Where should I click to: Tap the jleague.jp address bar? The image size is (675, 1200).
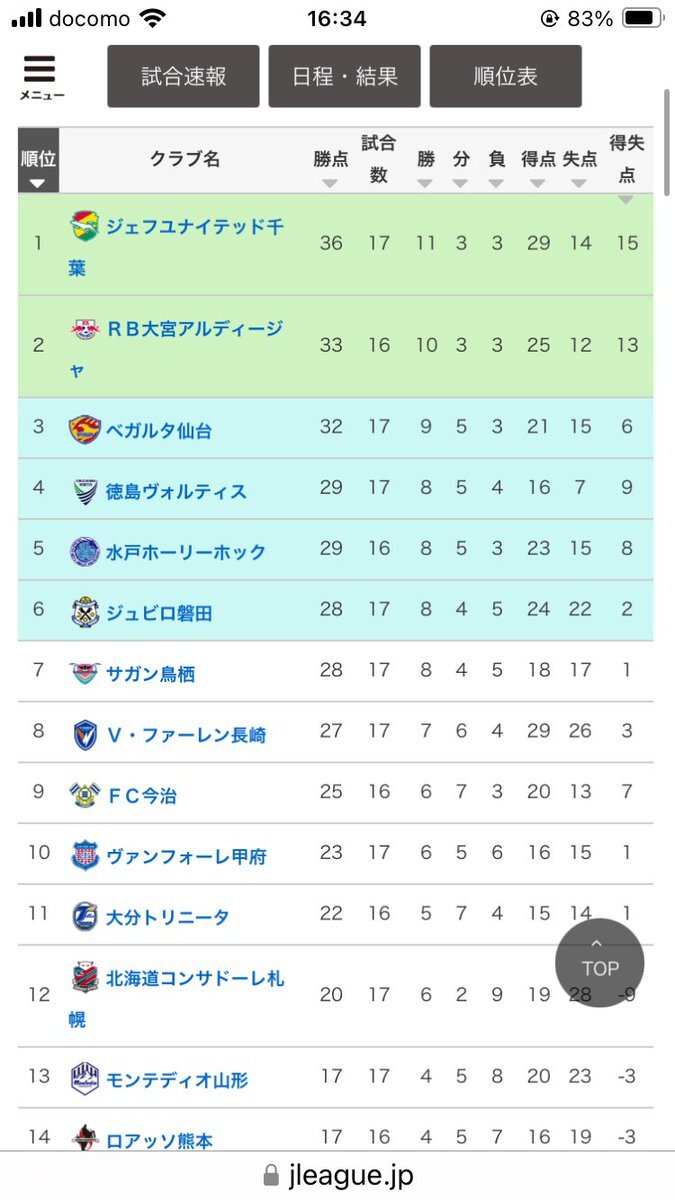[x=337, y=1175]
